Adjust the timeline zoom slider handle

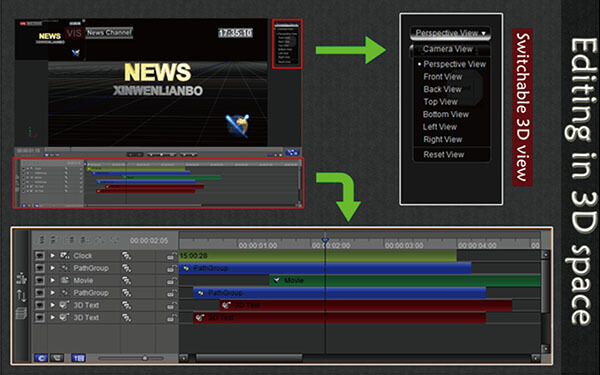click(x=145, y=358)
